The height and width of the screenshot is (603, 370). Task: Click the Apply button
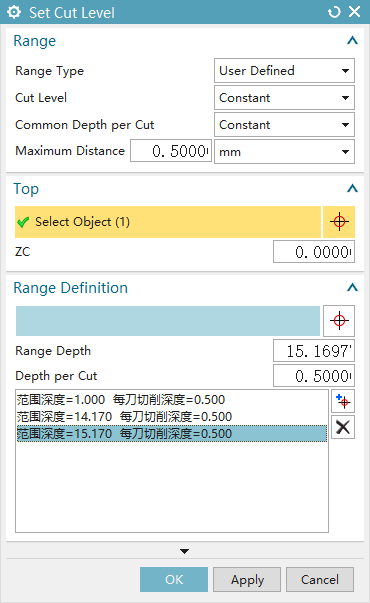[247, 580]
